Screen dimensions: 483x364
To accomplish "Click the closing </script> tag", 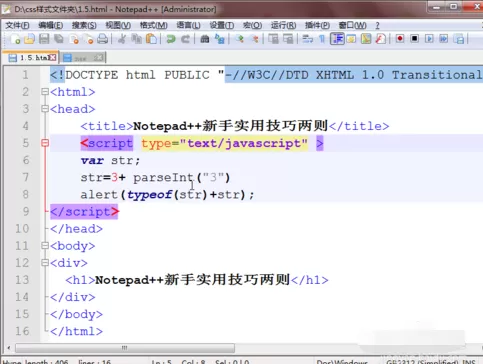I will [84, 212].
